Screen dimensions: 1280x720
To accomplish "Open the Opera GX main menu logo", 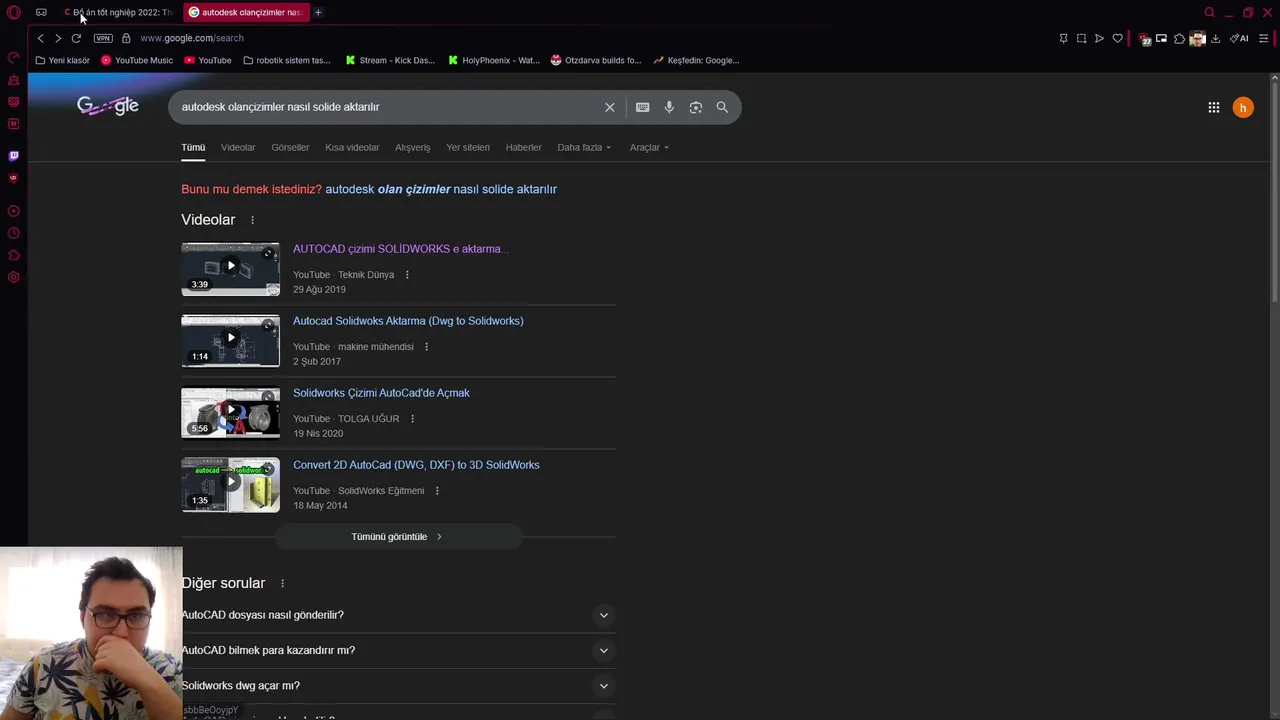I will [x=14, y=12].
